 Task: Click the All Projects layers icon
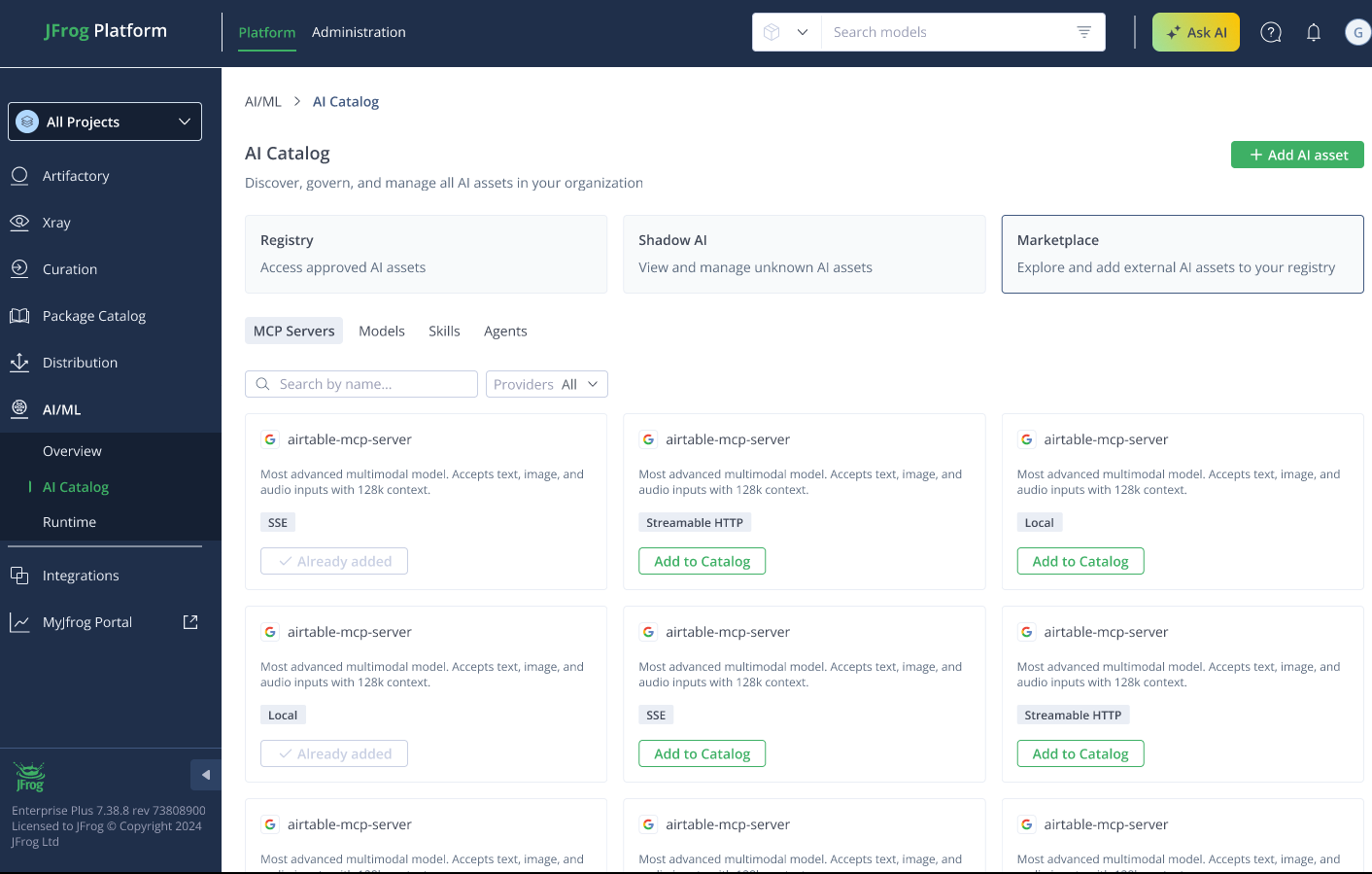27,122
